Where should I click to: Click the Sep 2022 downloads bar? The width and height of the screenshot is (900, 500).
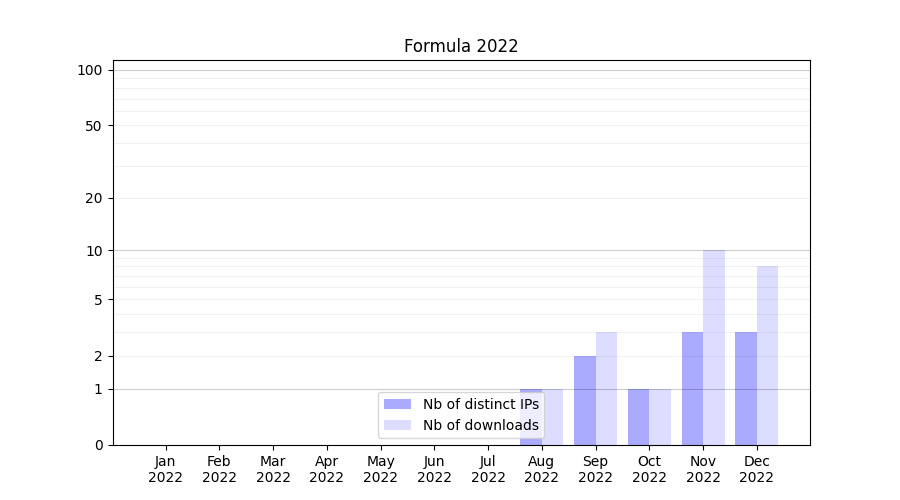[x=606, y=388]
